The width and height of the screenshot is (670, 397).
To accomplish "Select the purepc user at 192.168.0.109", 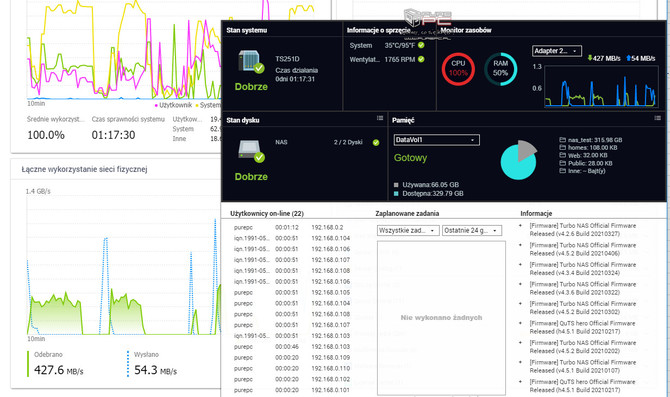I will click(291, 357).
